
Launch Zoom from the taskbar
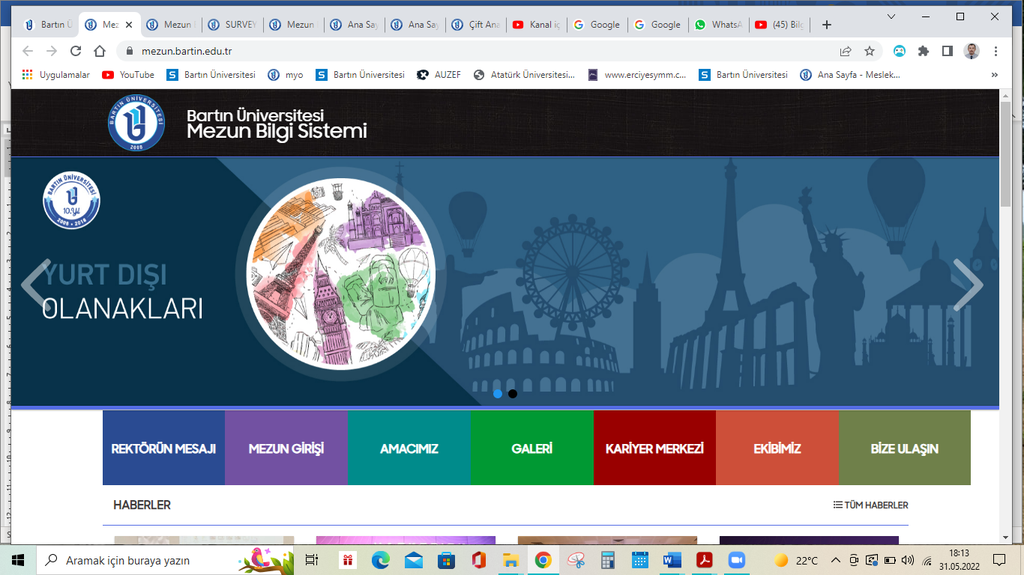[737, 560]
